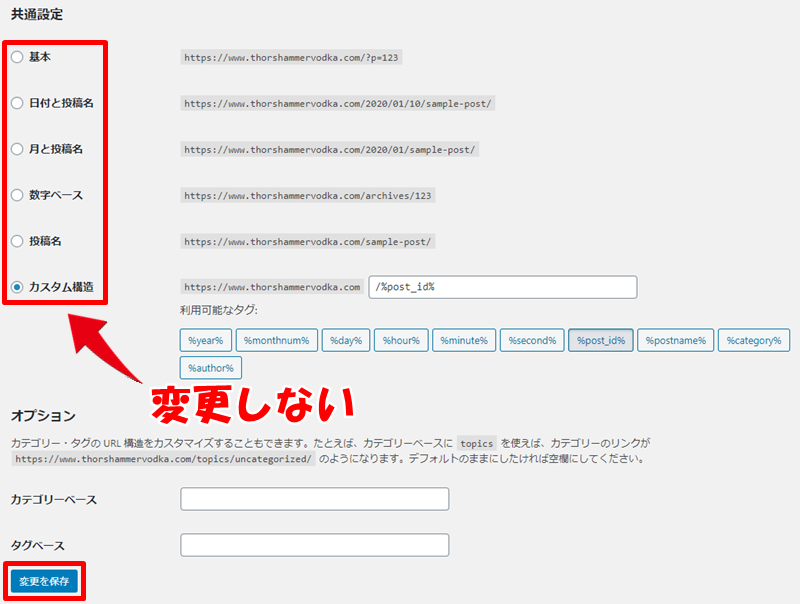The image size is (800, 604).
Task: Choose the カスタム構造 radio button
Action: 17,287
